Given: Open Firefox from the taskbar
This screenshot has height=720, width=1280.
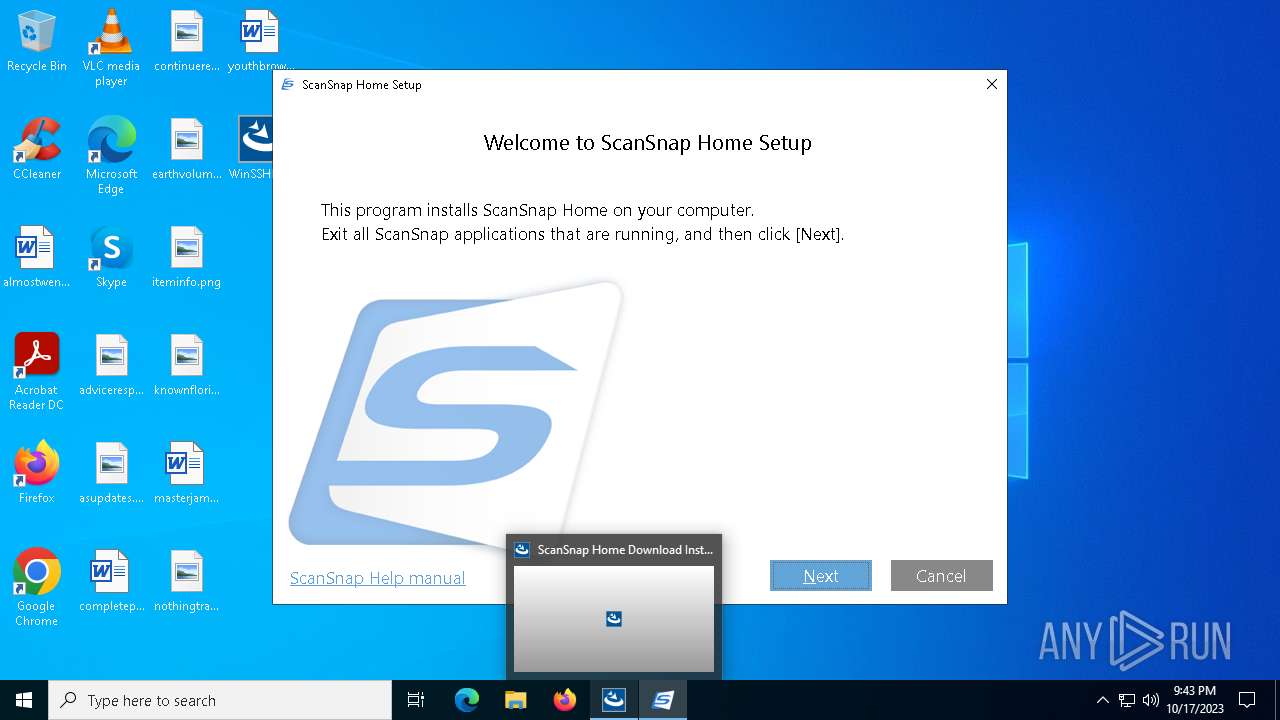Looking at the screenshot, I should [x=565, y=700].
